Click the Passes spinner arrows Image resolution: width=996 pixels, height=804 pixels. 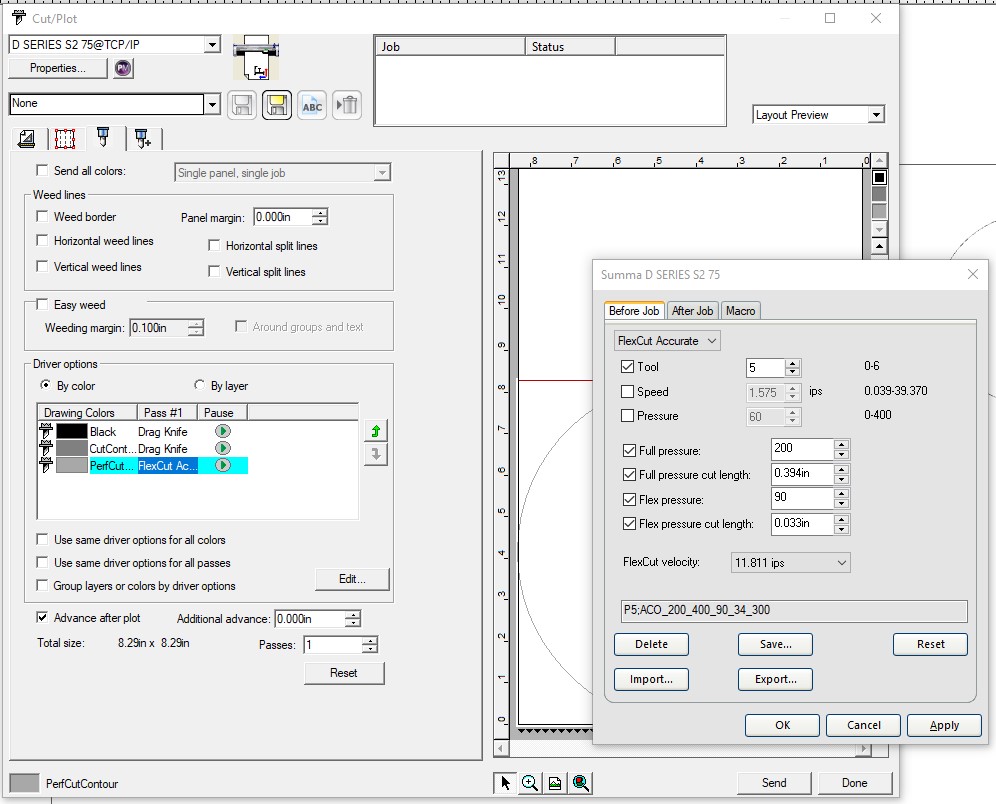(x=370, y=645)
